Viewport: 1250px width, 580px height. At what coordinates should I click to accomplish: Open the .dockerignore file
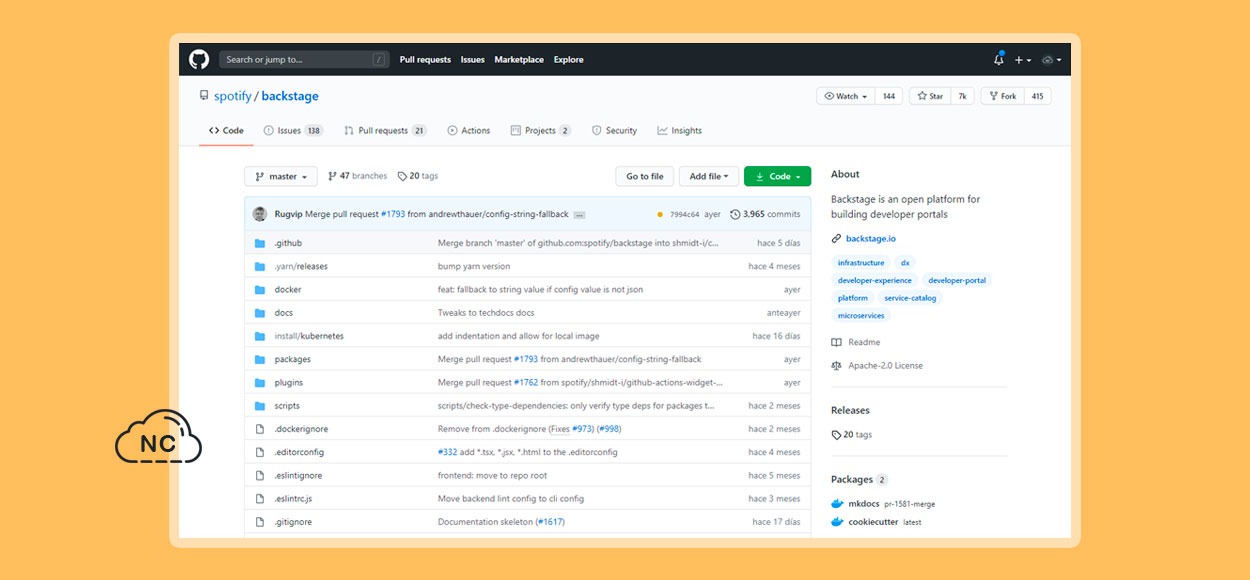301,429
